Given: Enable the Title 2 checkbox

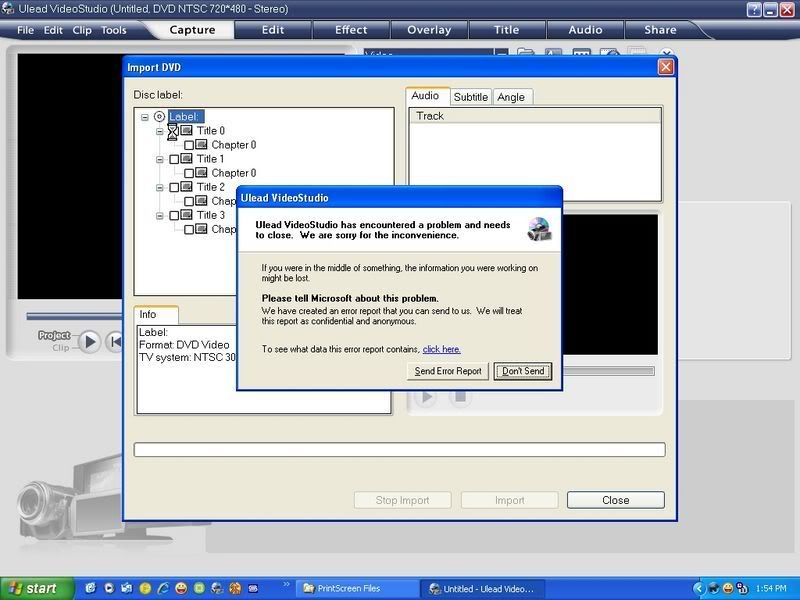Looking at the screenshot, I should (x=174, y=187).
